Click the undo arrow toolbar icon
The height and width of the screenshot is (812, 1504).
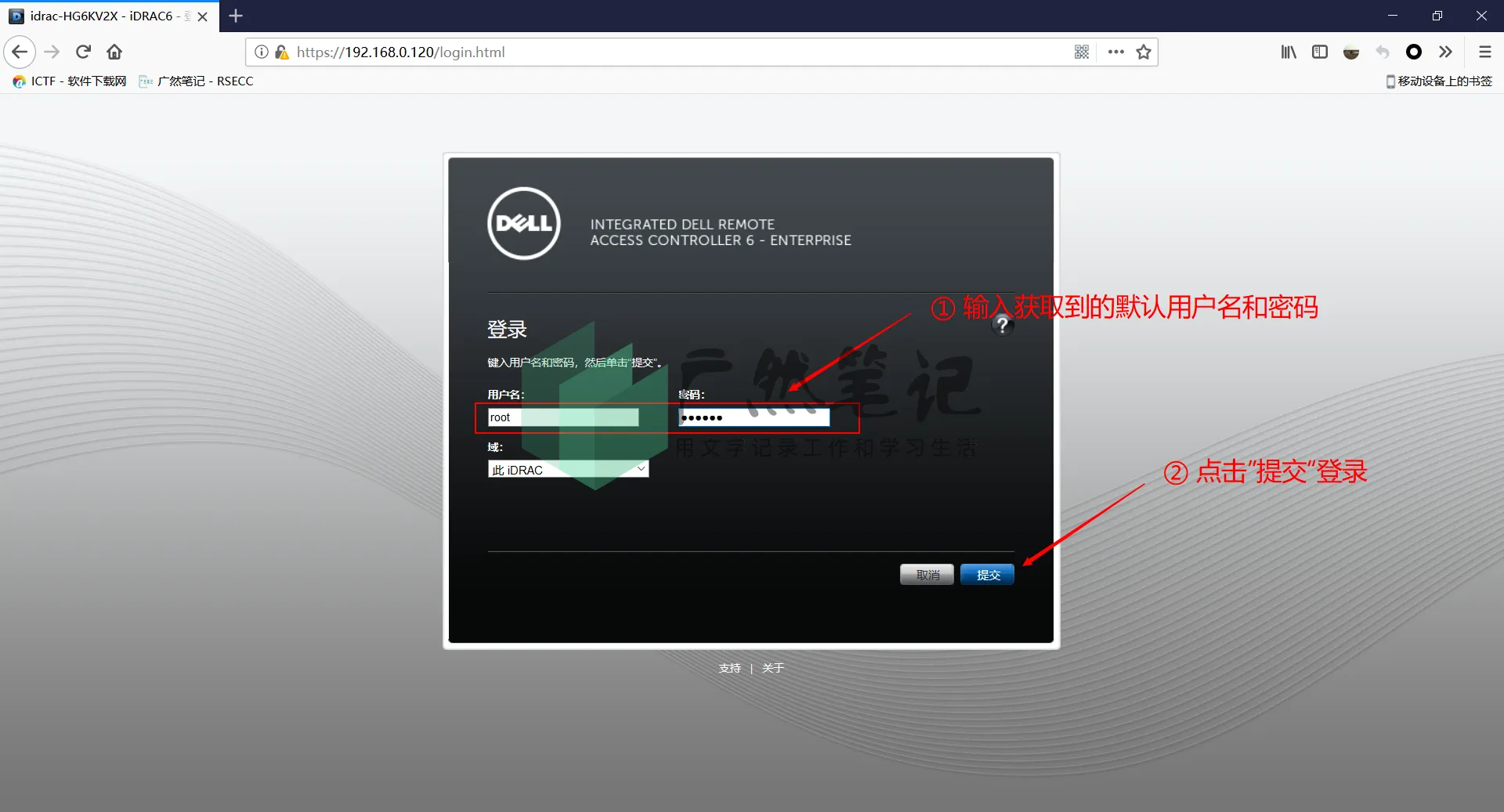[1383, 52]
